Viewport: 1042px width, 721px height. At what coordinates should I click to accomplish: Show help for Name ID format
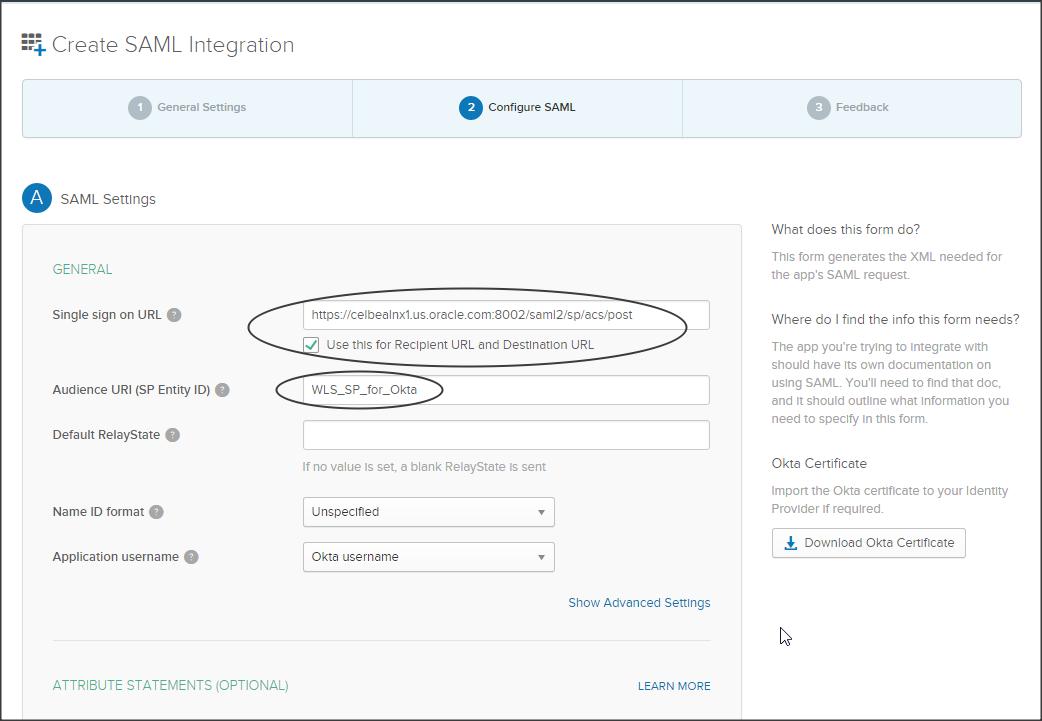[156, 512]
